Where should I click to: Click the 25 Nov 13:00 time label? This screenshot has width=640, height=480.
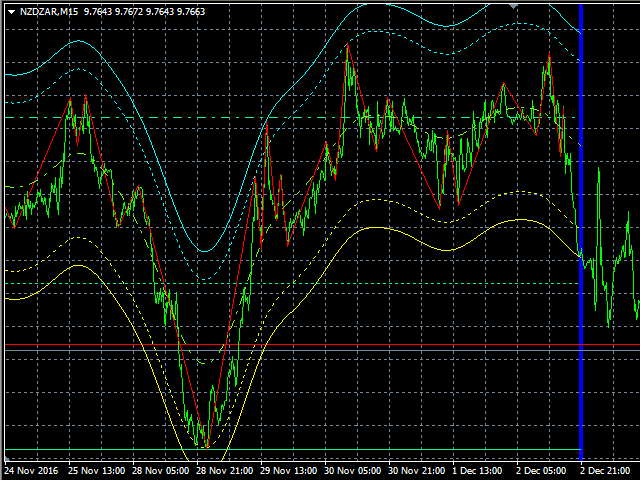(x=97, y=471)
